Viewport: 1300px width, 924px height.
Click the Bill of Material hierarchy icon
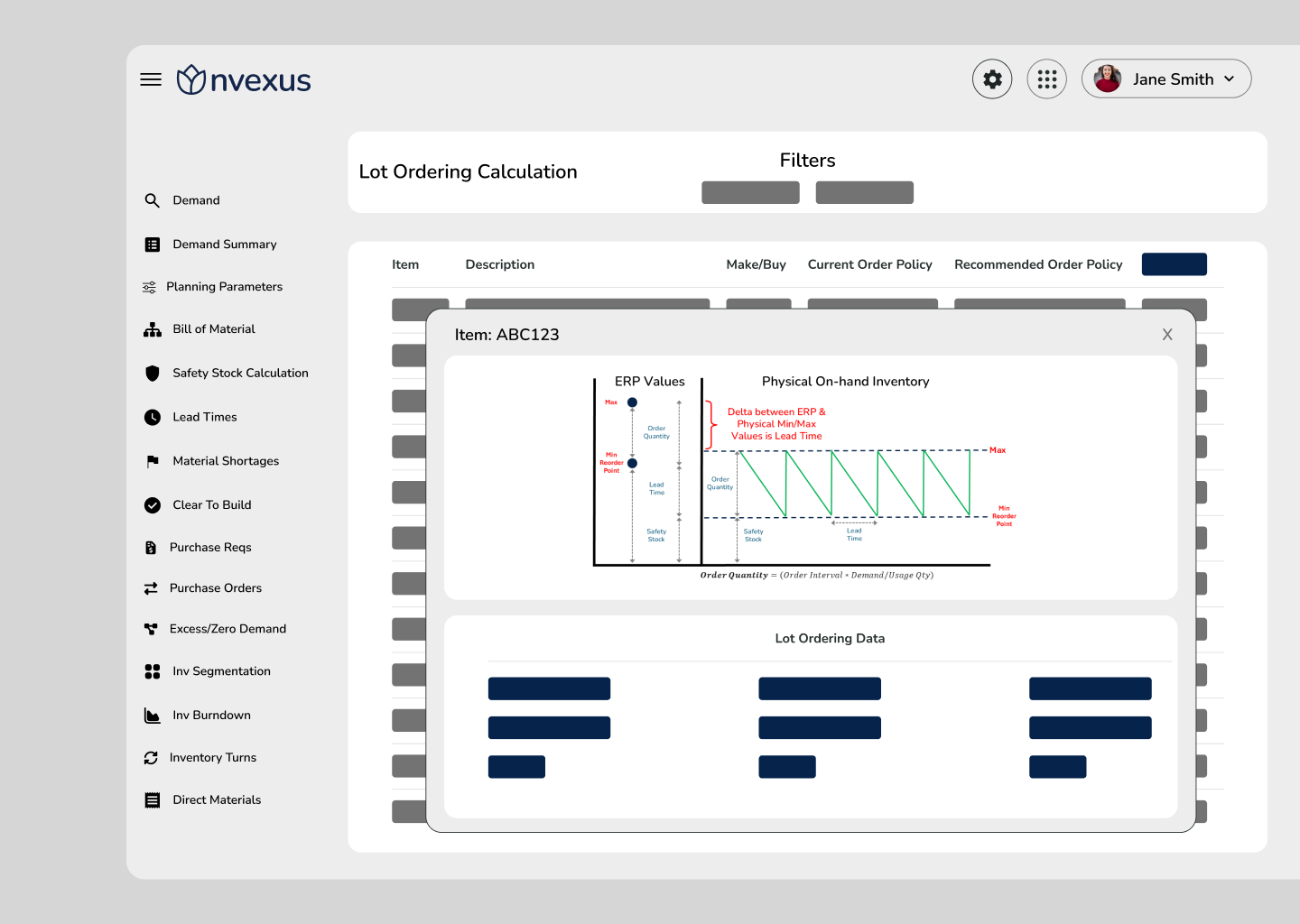point(153,329)
